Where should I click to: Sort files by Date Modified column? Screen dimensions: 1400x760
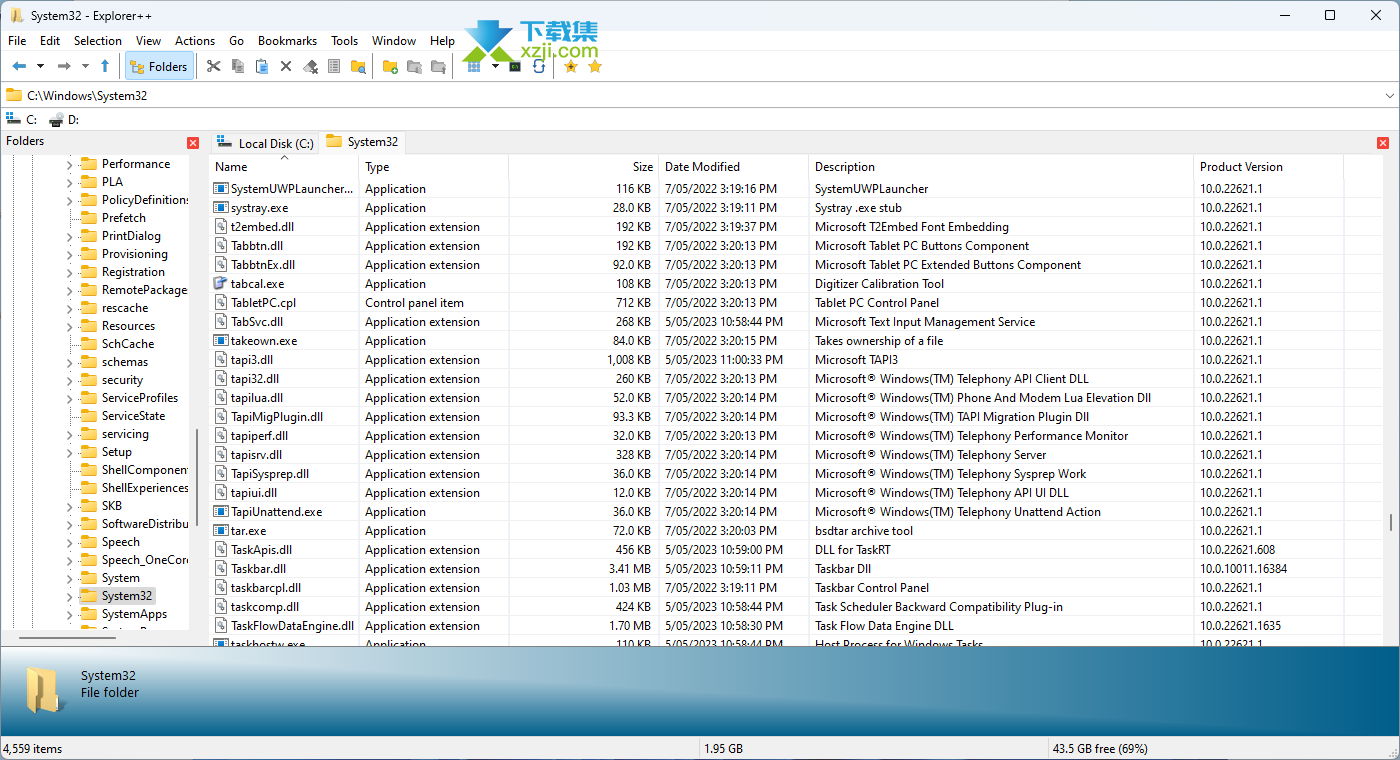(x=702, y=167)
